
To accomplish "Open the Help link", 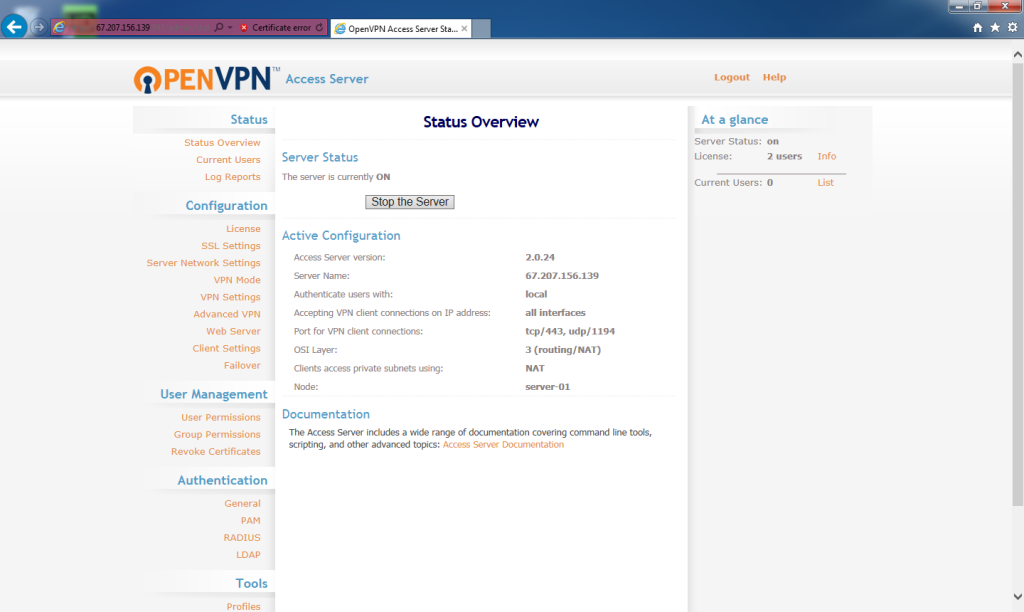I will coord(775,77).
